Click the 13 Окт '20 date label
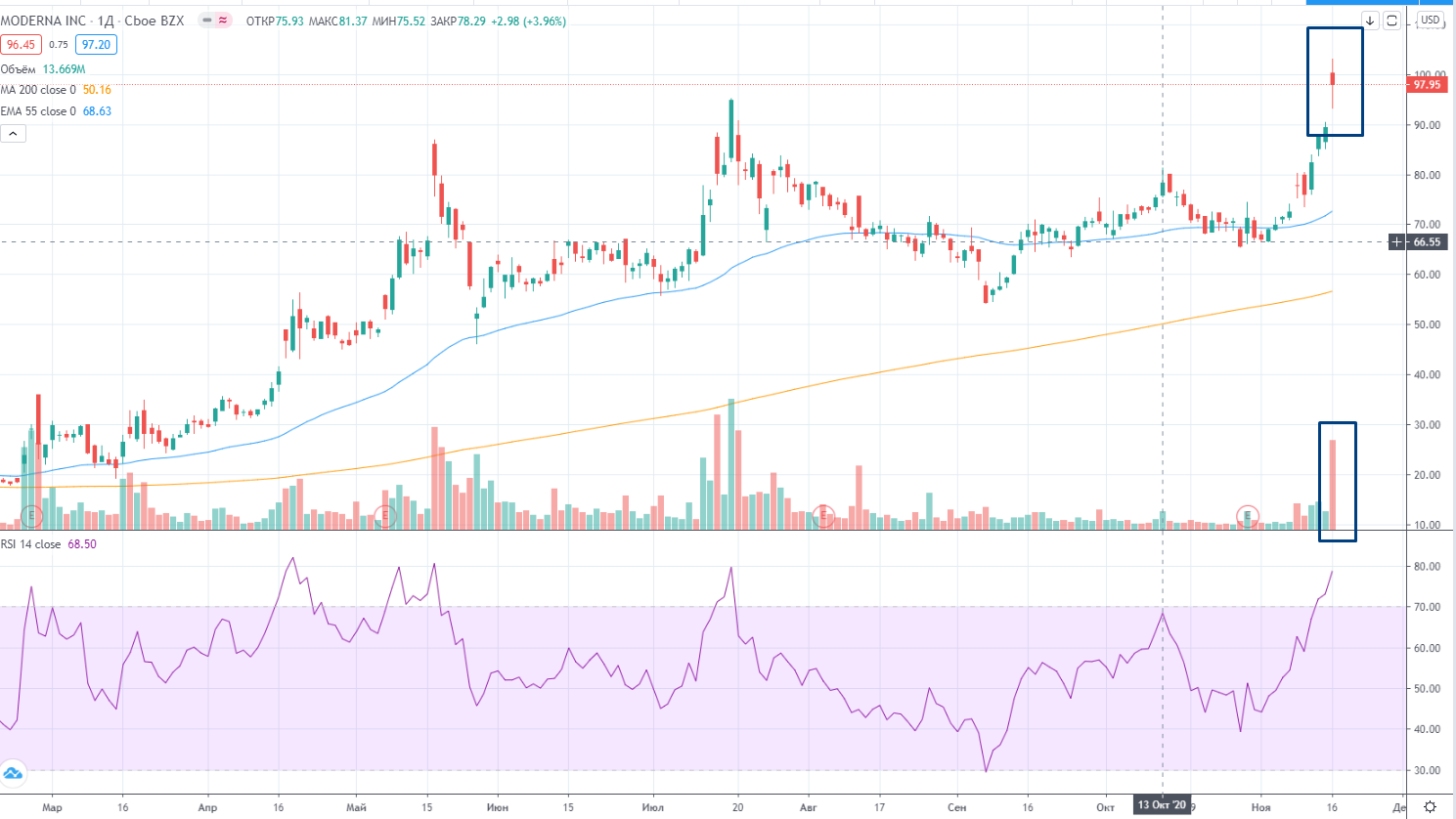The width and height of the screenshot is (1456, 819). (1162, 805)
